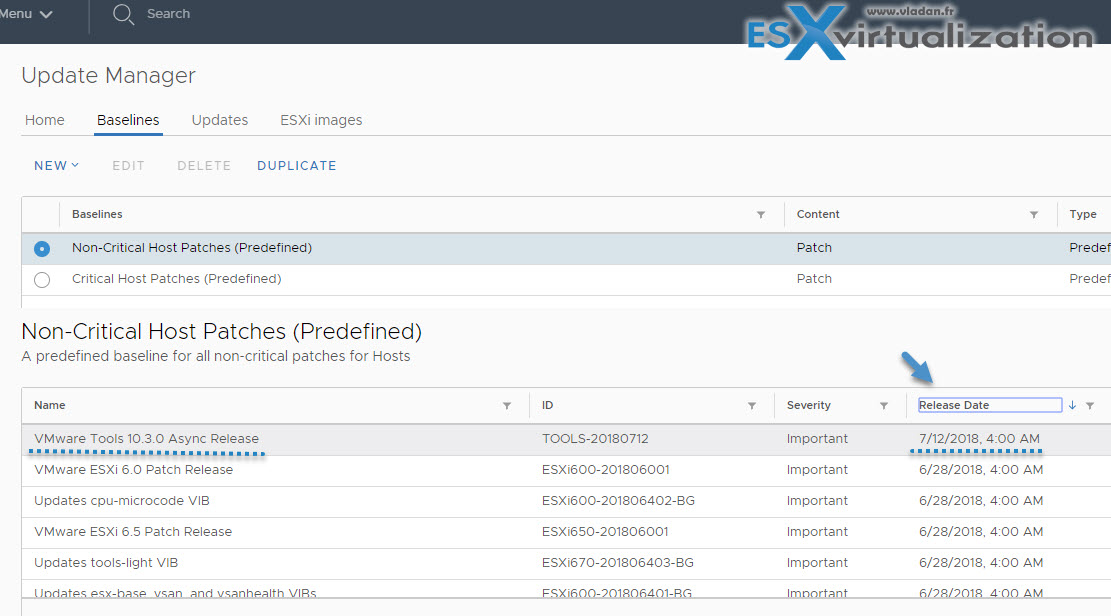Select VMware ESXi 6.0 Patch Release row
1111x616 pixels.
click(566, 471)
